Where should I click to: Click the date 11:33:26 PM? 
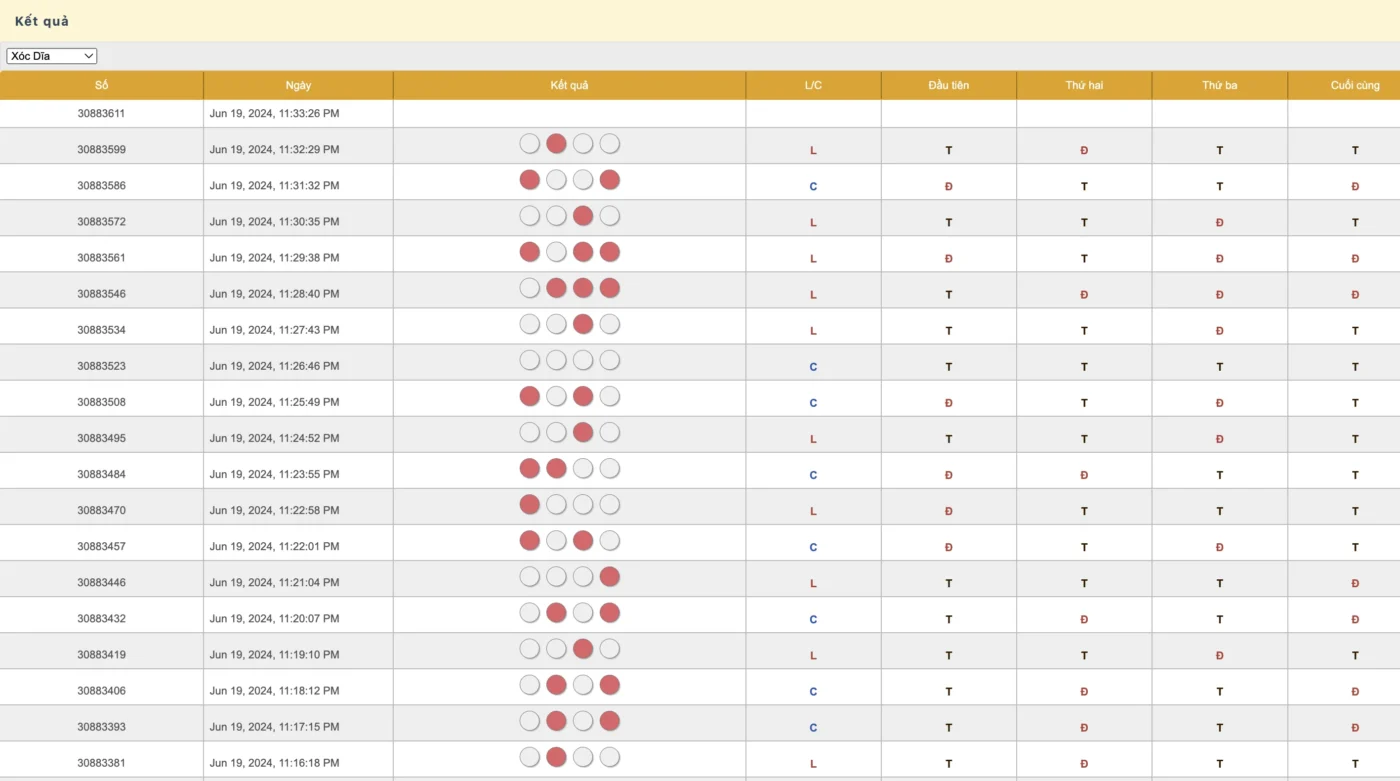(x=274, y=114)
